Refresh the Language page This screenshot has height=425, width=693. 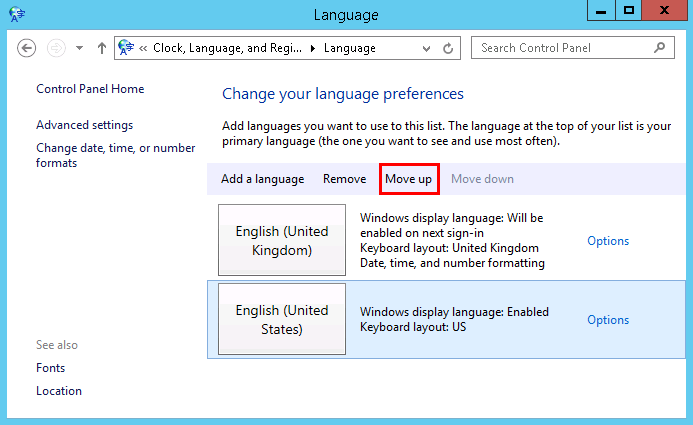coord(448,48)
